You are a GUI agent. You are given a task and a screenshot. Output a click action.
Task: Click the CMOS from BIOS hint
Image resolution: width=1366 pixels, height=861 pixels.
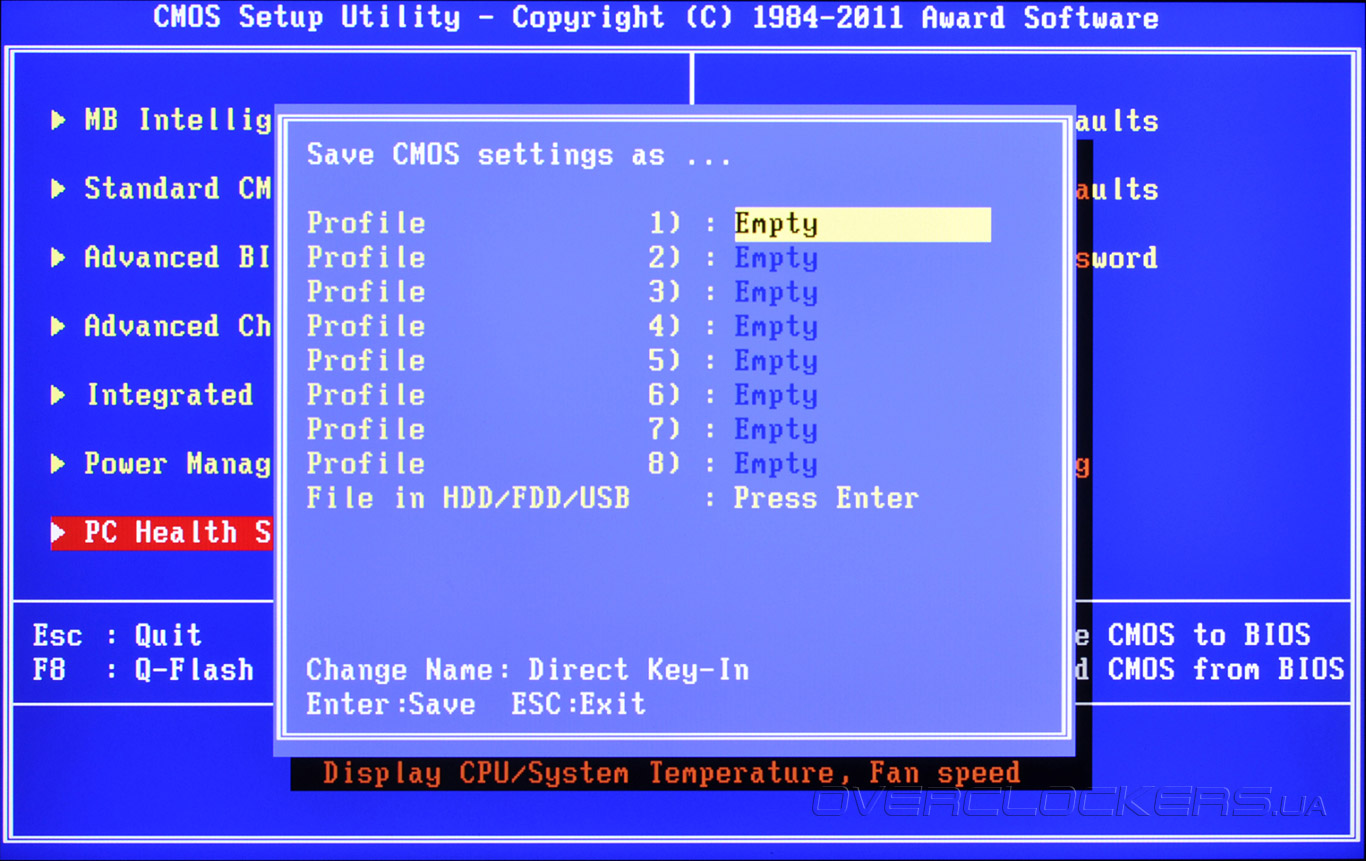pos(1226,670)
